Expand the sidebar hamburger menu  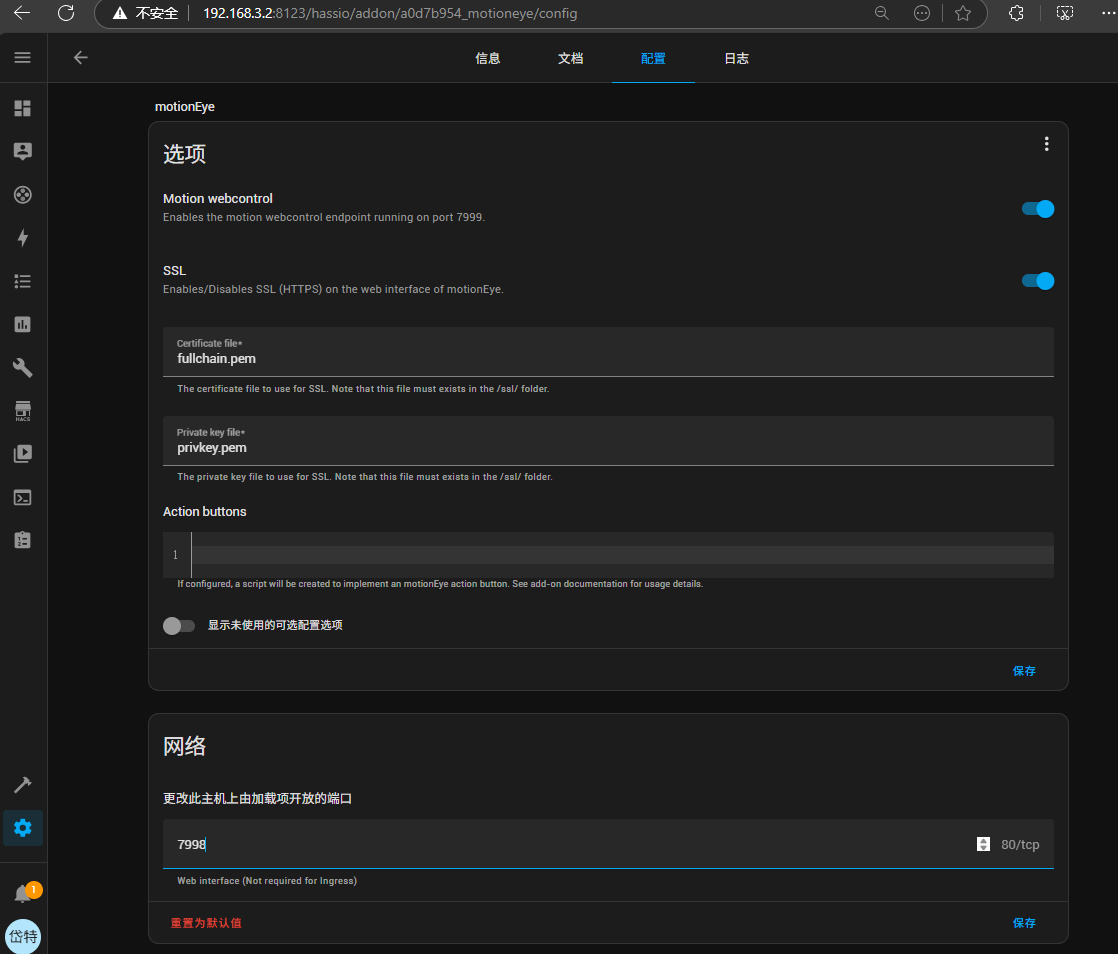coord(22,58)
